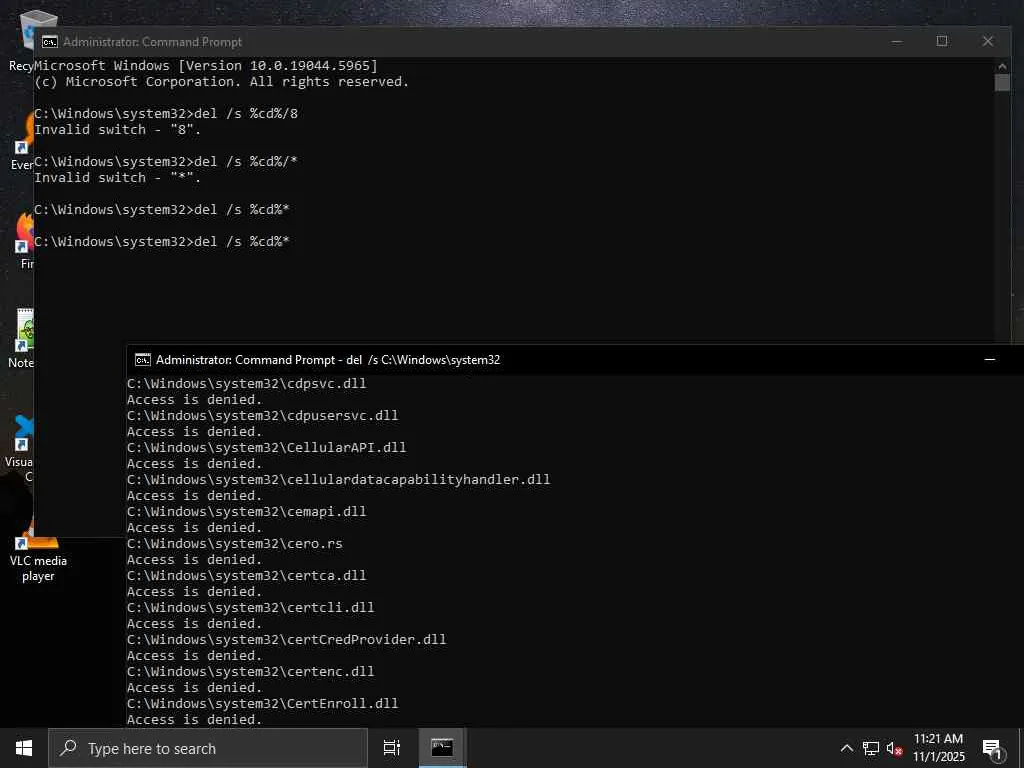Click the path line ending certCredProvider.dll
This screenshot has height=768, width=1024.
click(287, 639)
